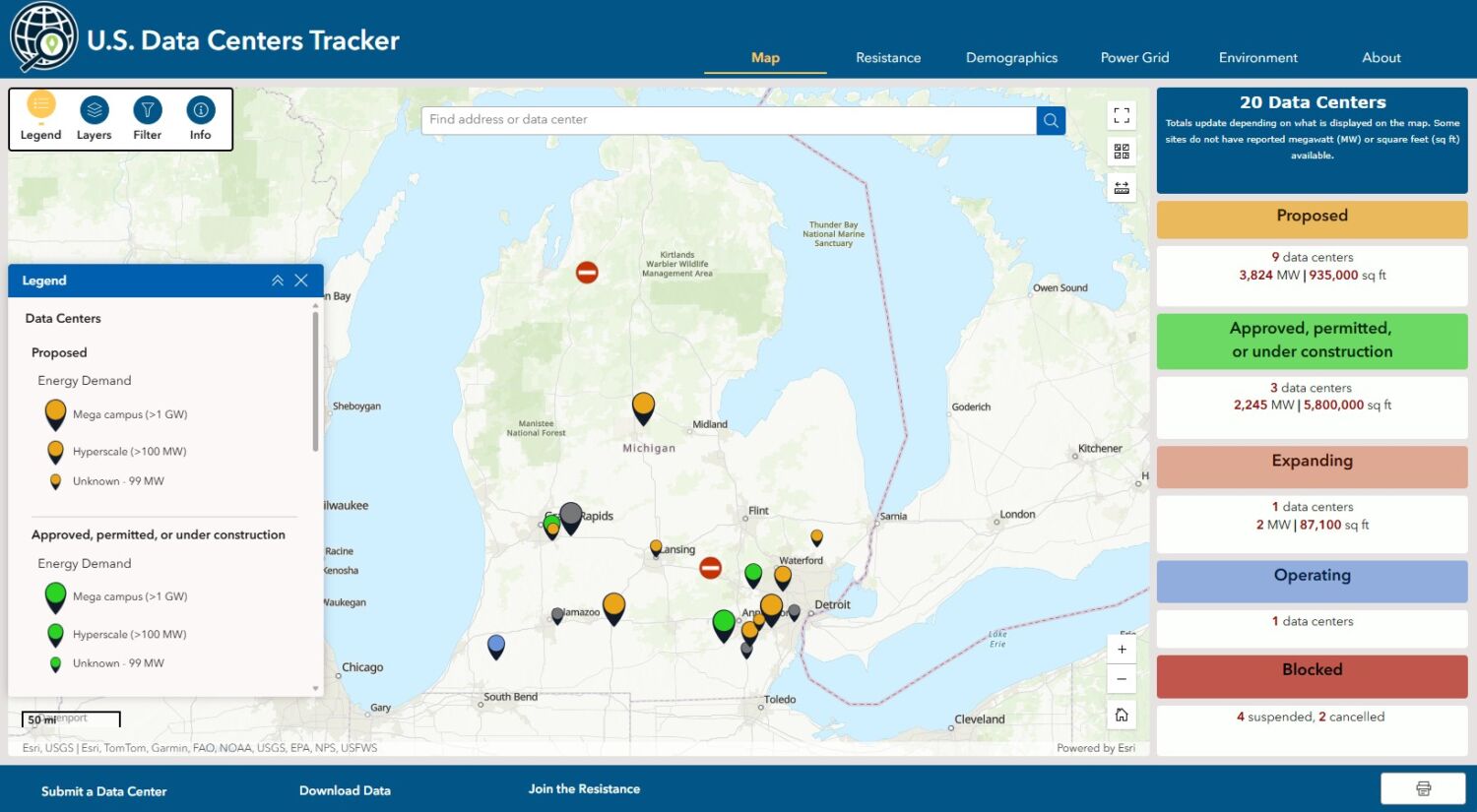
Task: Click Submit a Data Center link
Action: point(103,791)
